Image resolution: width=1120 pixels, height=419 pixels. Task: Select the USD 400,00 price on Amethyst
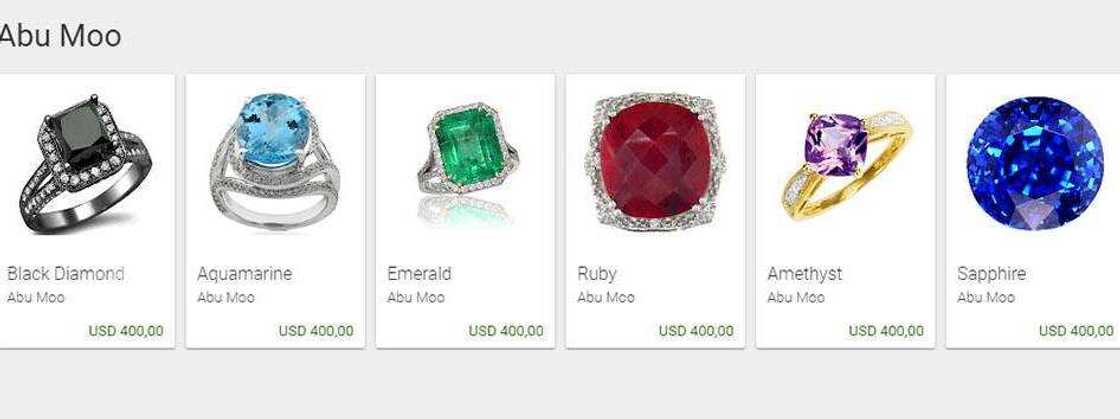(x=886, y=331)
